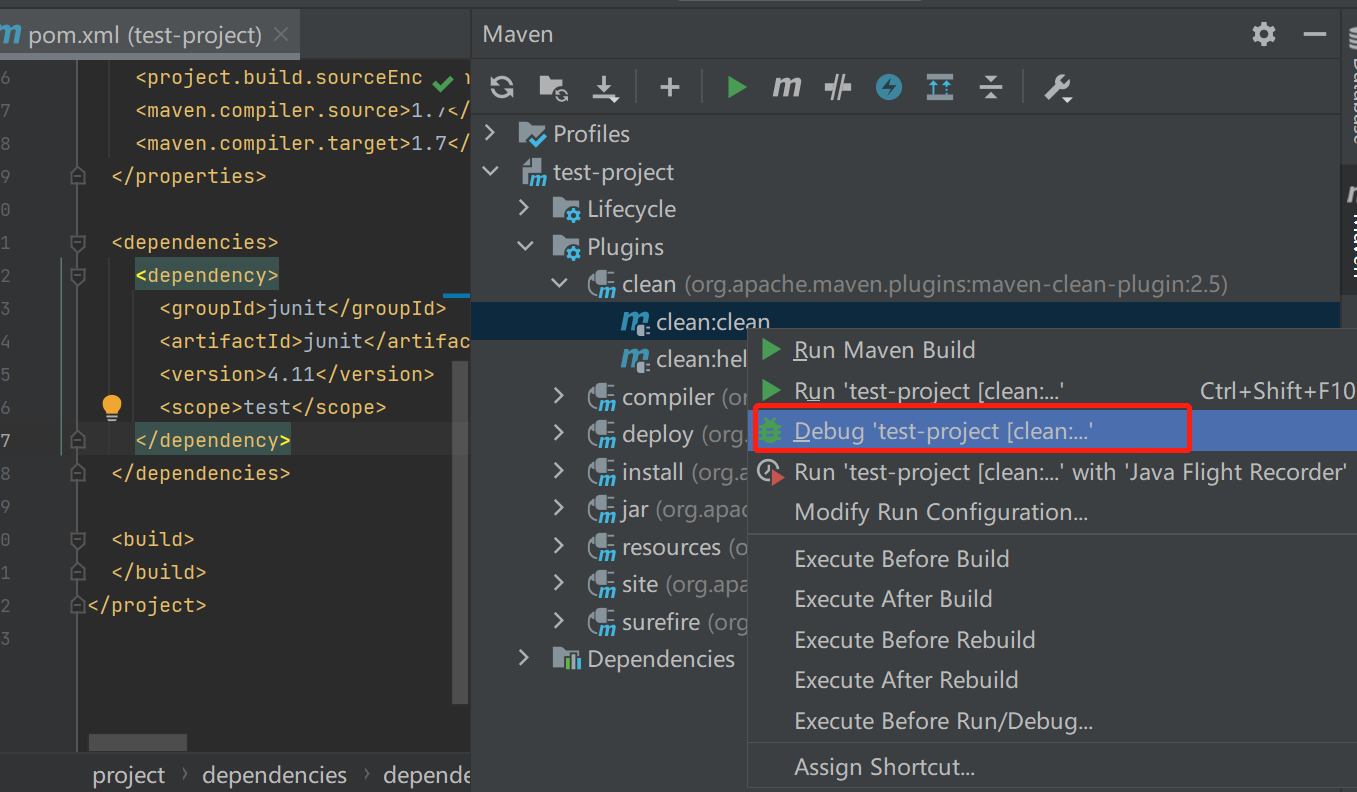
Task: Generate sources and update folders icon
Action: [x=553, y=88]
